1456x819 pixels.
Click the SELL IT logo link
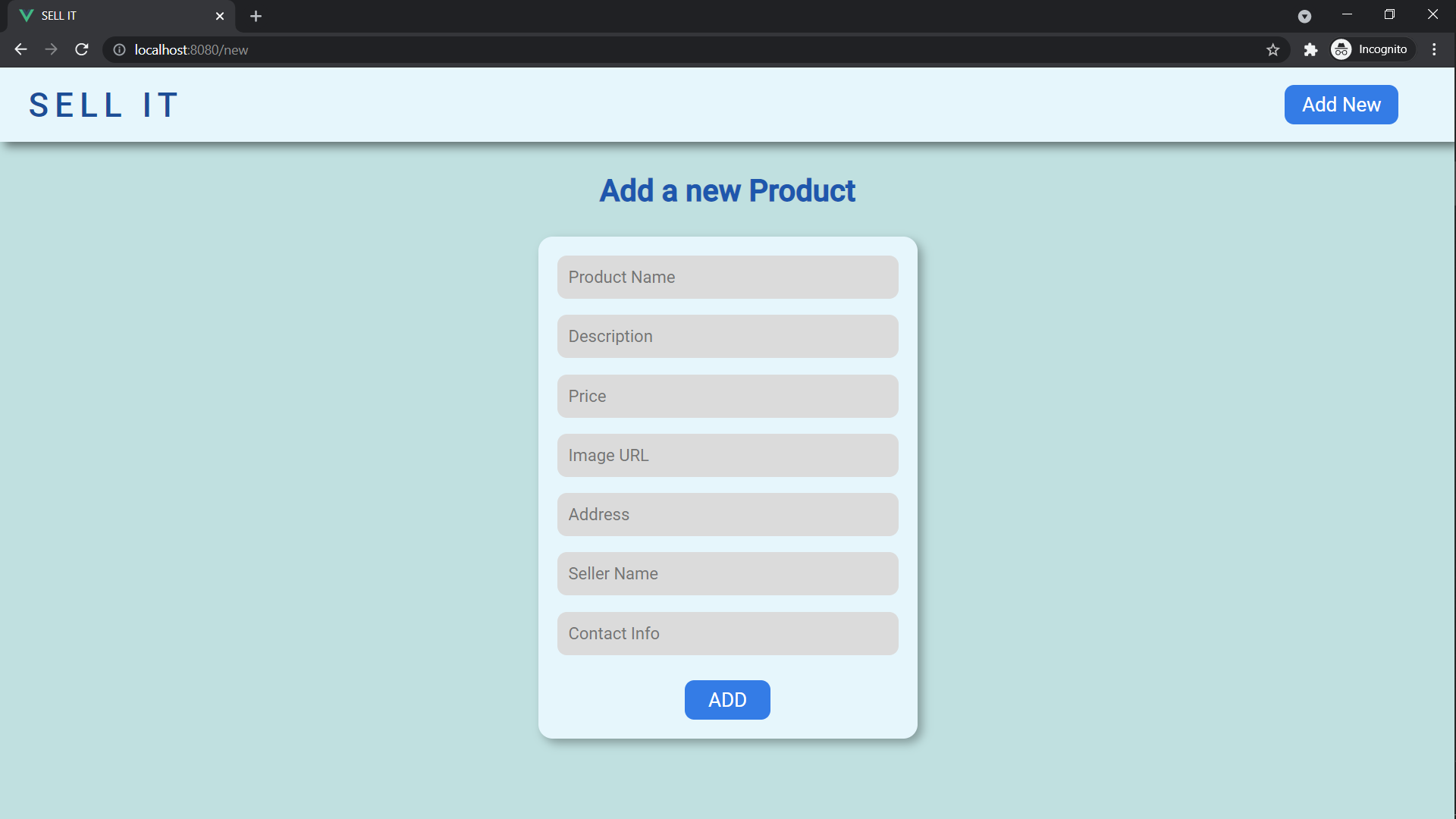[x=104, y=105]
